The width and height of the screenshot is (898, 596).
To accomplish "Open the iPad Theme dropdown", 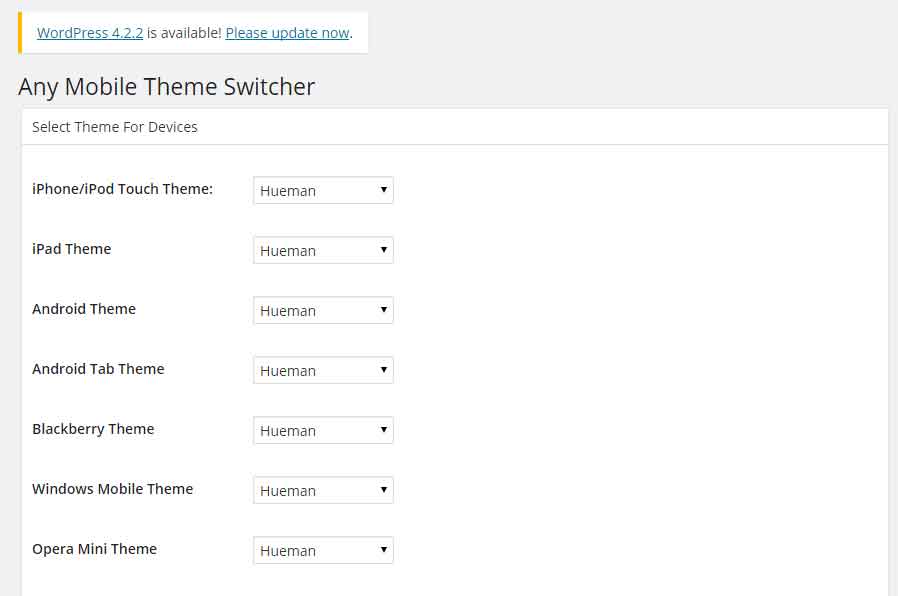I will [323, 250].
